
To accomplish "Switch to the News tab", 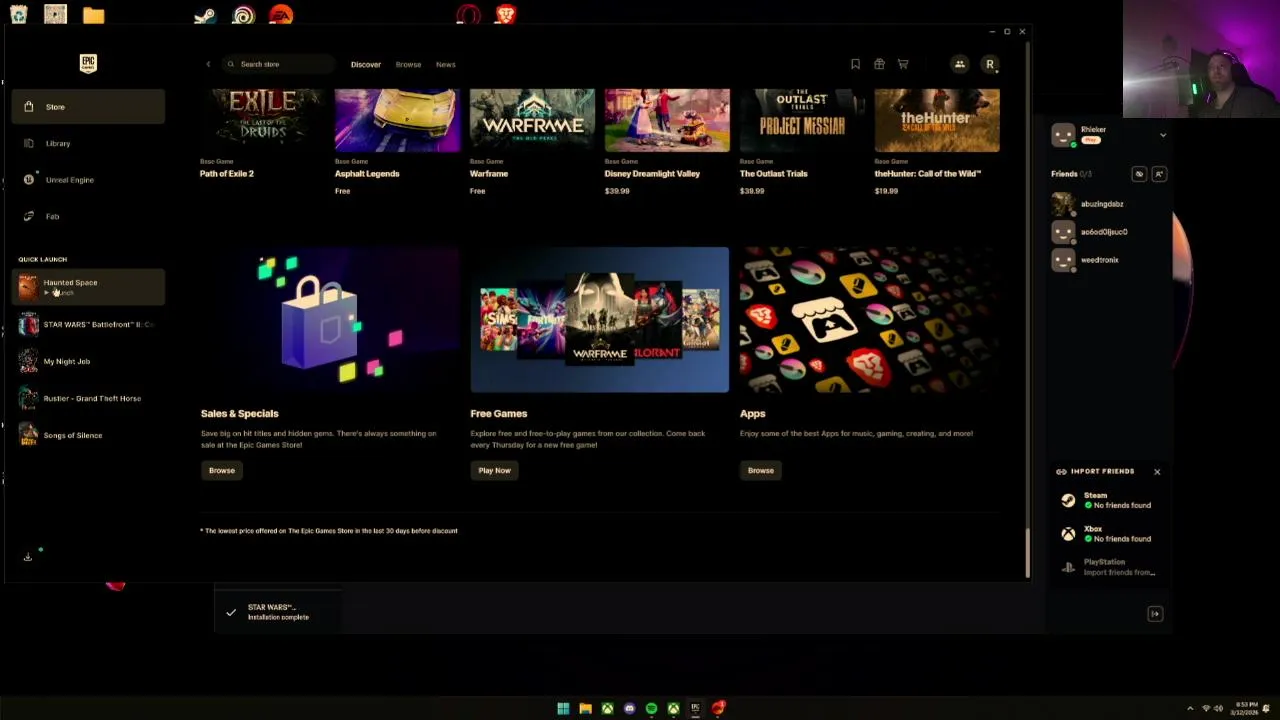I will pyautogui.click(x=445, y=64).
